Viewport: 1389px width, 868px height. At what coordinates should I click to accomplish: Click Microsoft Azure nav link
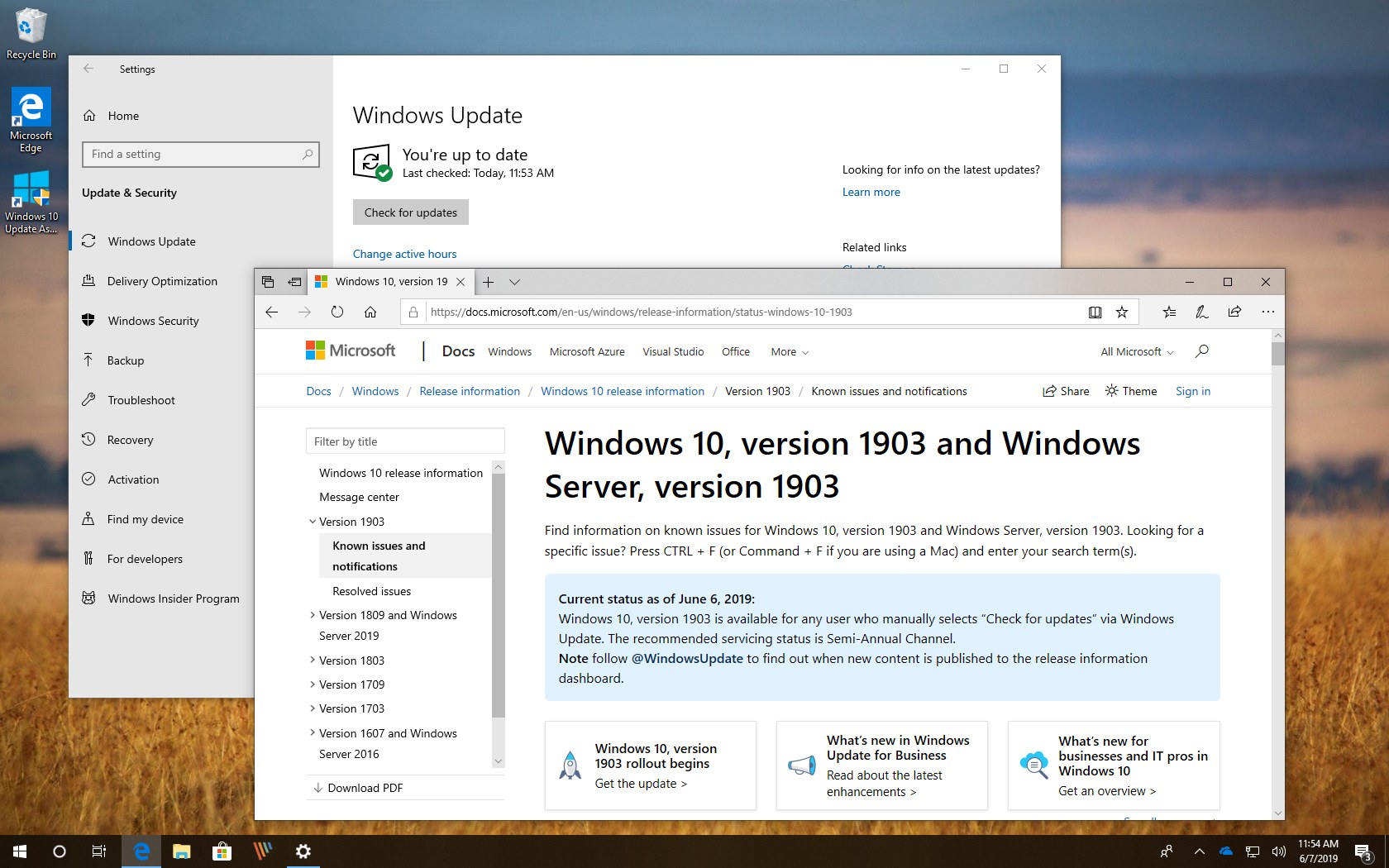587,351
